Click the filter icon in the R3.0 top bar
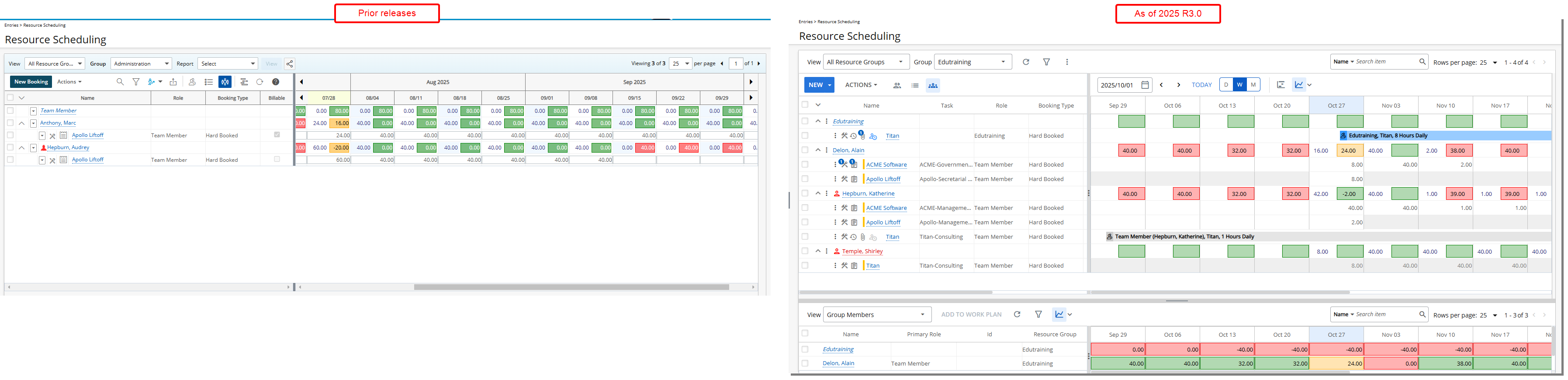The width and height of the screenshot is (1568, 380). (1046, 62)
